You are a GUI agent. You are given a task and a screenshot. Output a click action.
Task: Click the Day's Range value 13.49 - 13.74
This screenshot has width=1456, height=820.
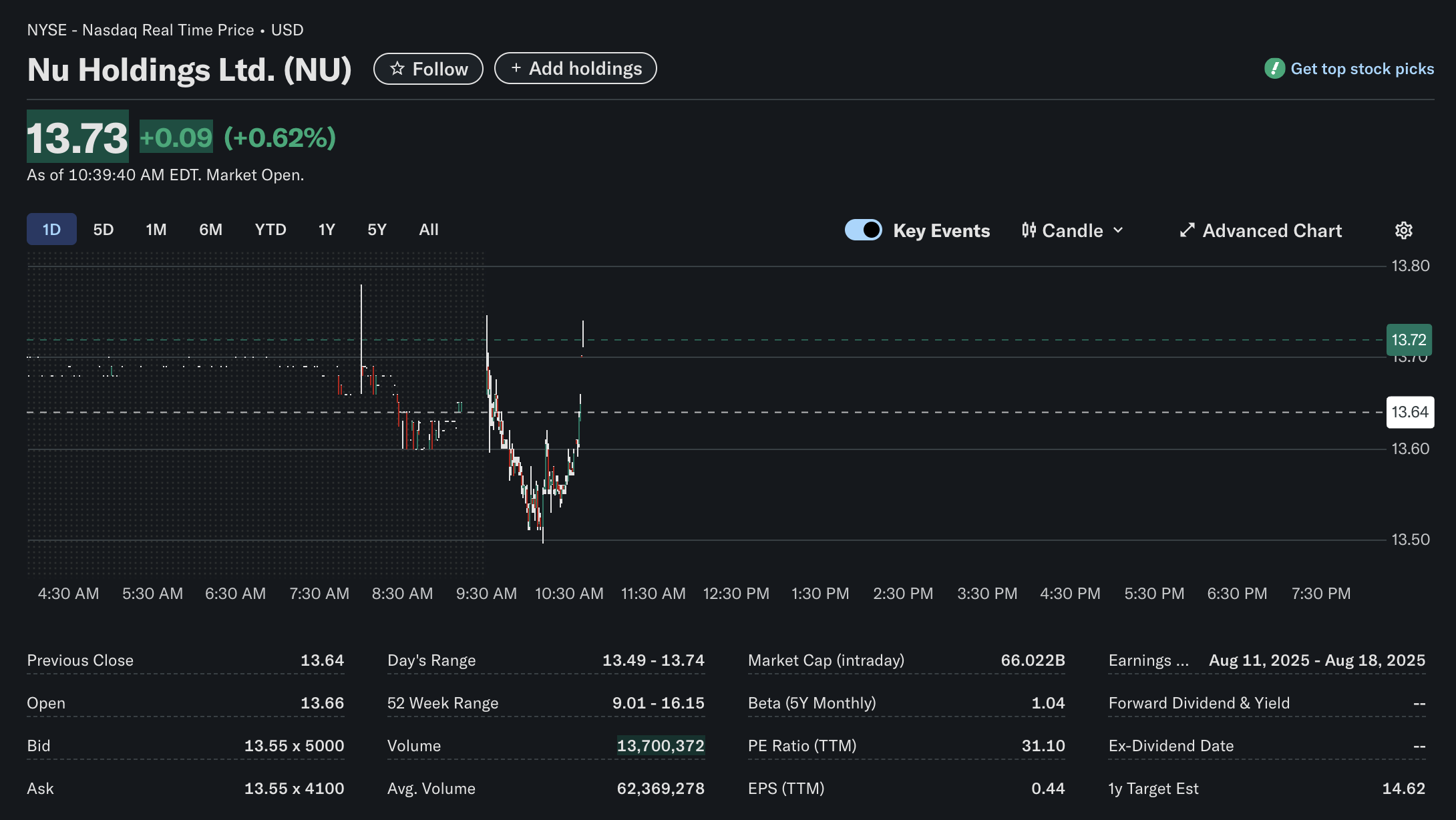click(x=653, y=660)
